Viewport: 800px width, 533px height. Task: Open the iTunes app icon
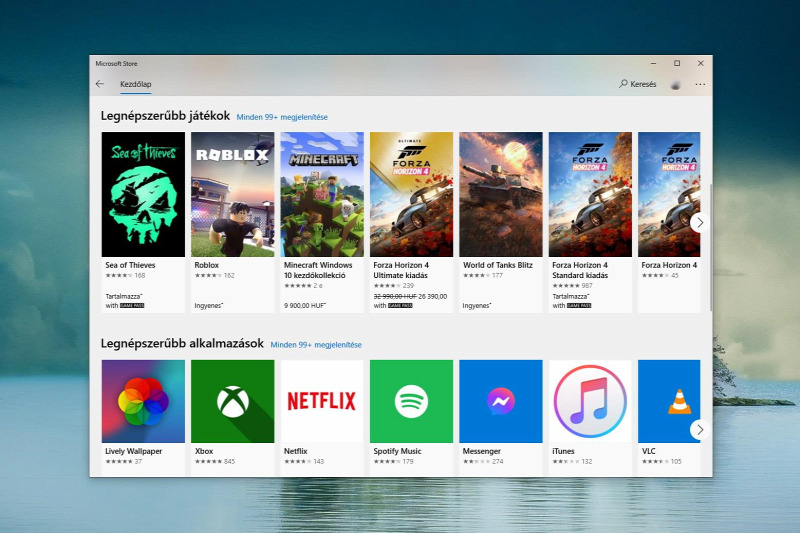tap(590, 401)
